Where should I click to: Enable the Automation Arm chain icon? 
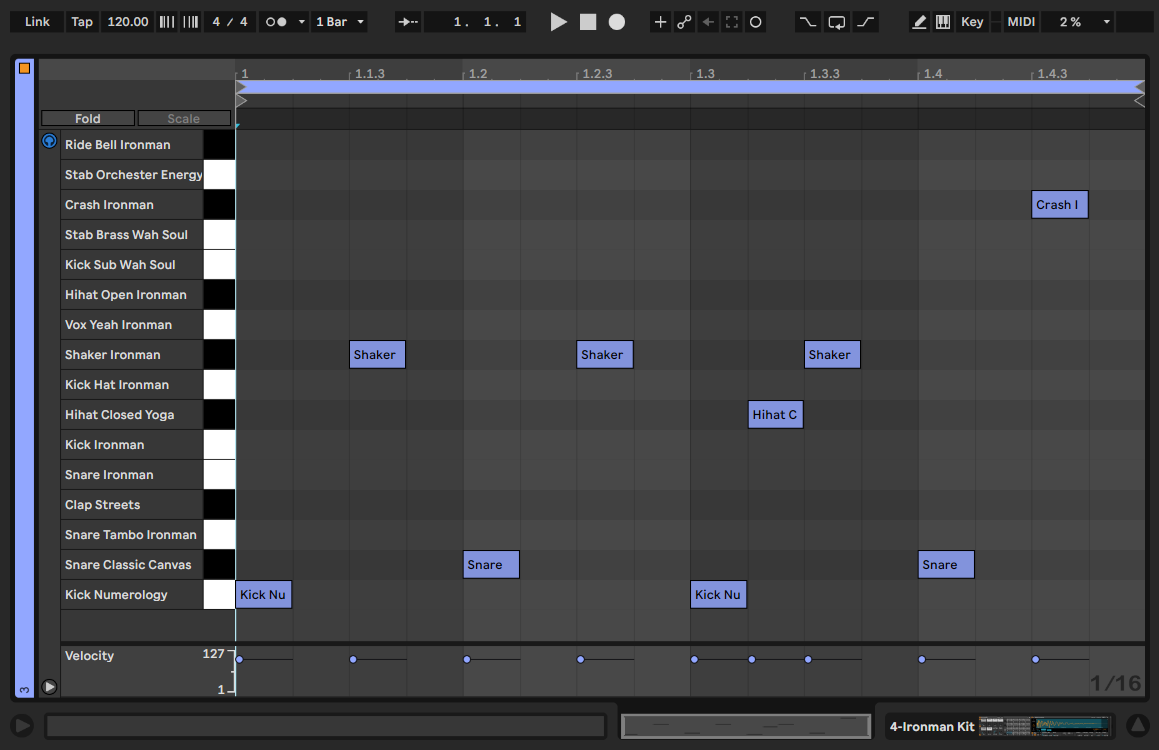(684, 22)
